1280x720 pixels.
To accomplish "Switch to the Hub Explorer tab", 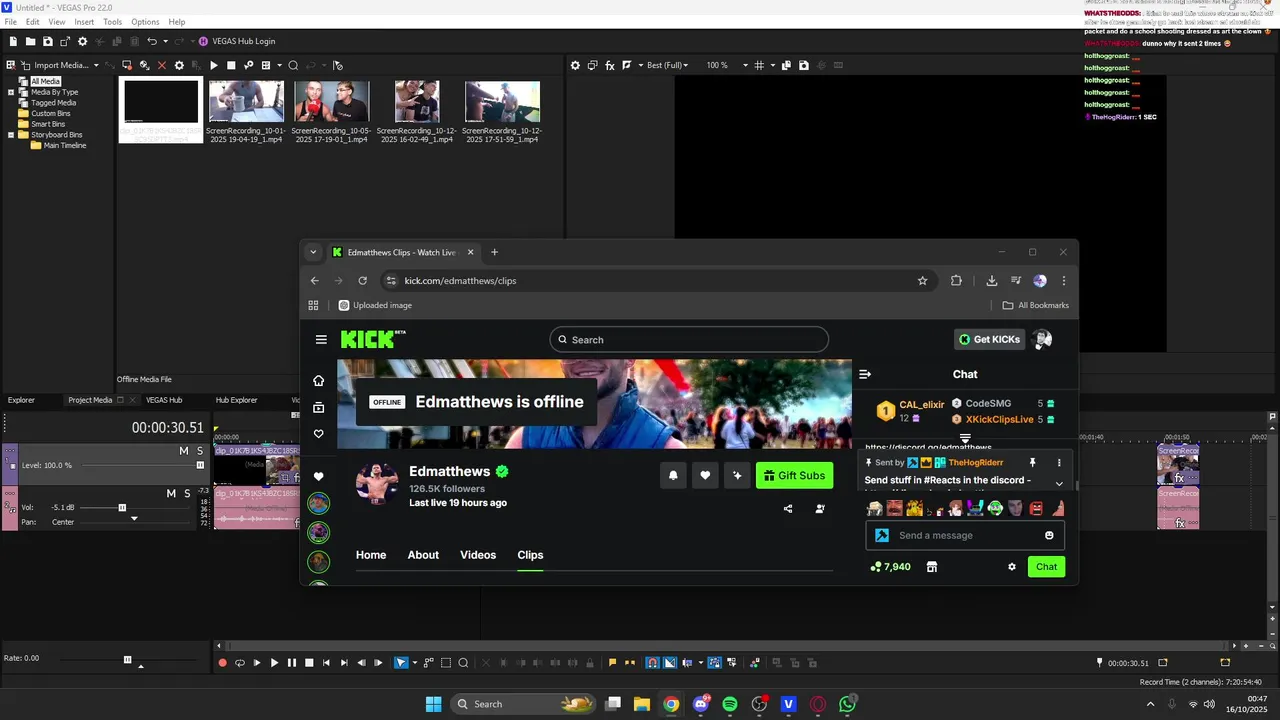I will pos(236,400).
